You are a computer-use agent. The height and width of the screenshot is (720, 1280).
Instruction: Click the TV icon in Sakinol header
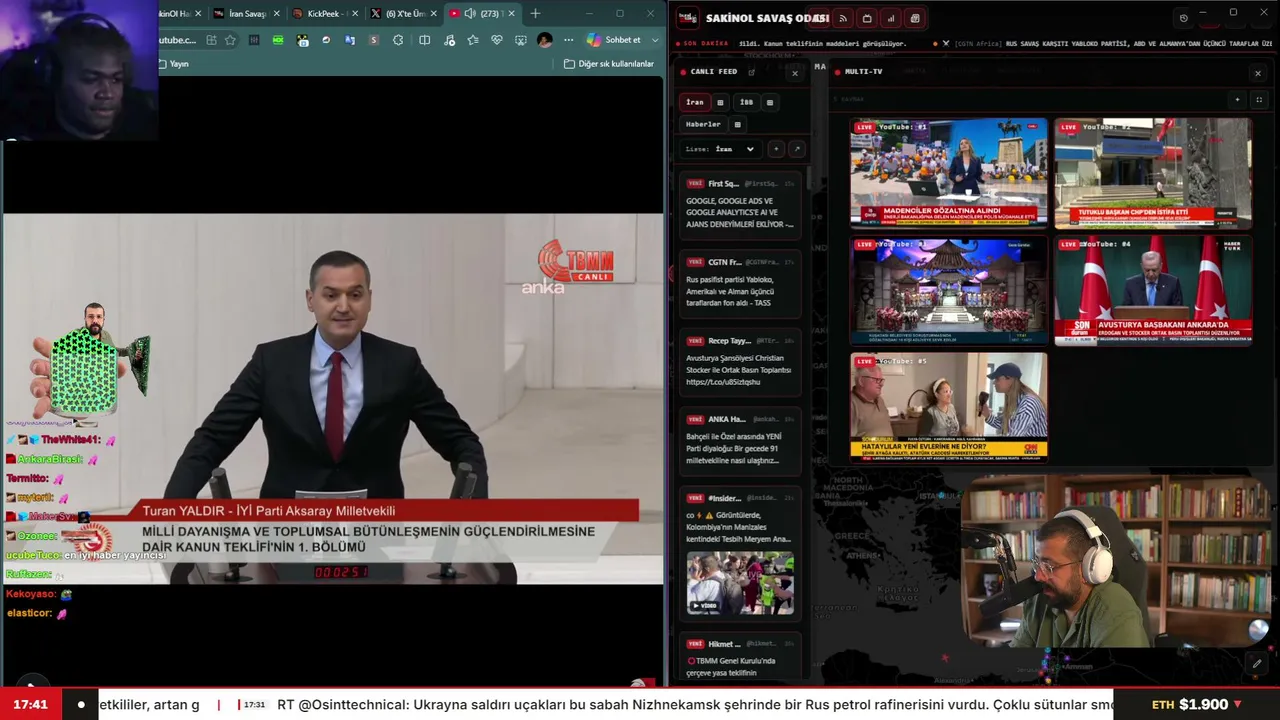(x=867, y=18)
